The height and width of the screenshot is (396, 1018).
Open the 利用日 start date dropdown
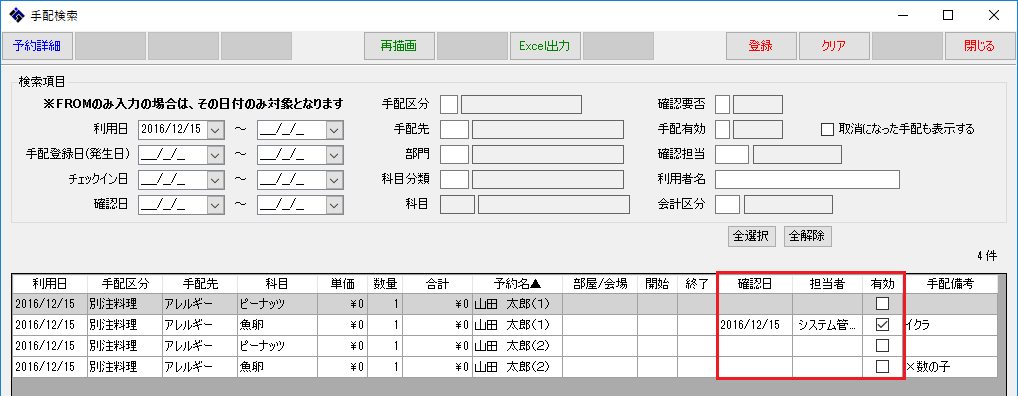point(216,130)
